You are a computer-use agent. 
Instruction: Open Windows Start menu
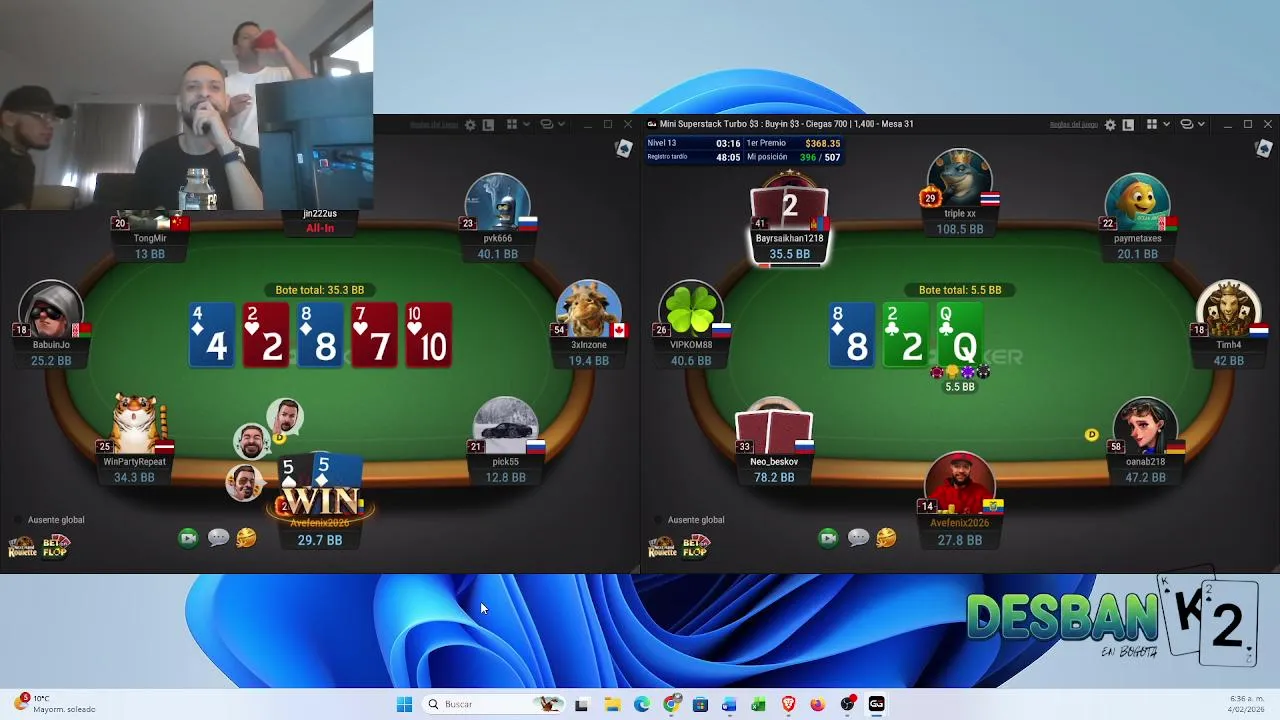404,704
